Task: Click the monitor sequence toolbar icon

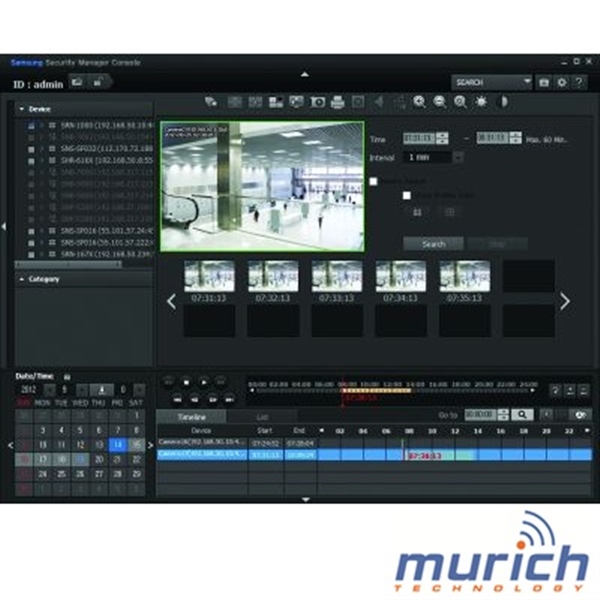Action: tap(296, 101)
